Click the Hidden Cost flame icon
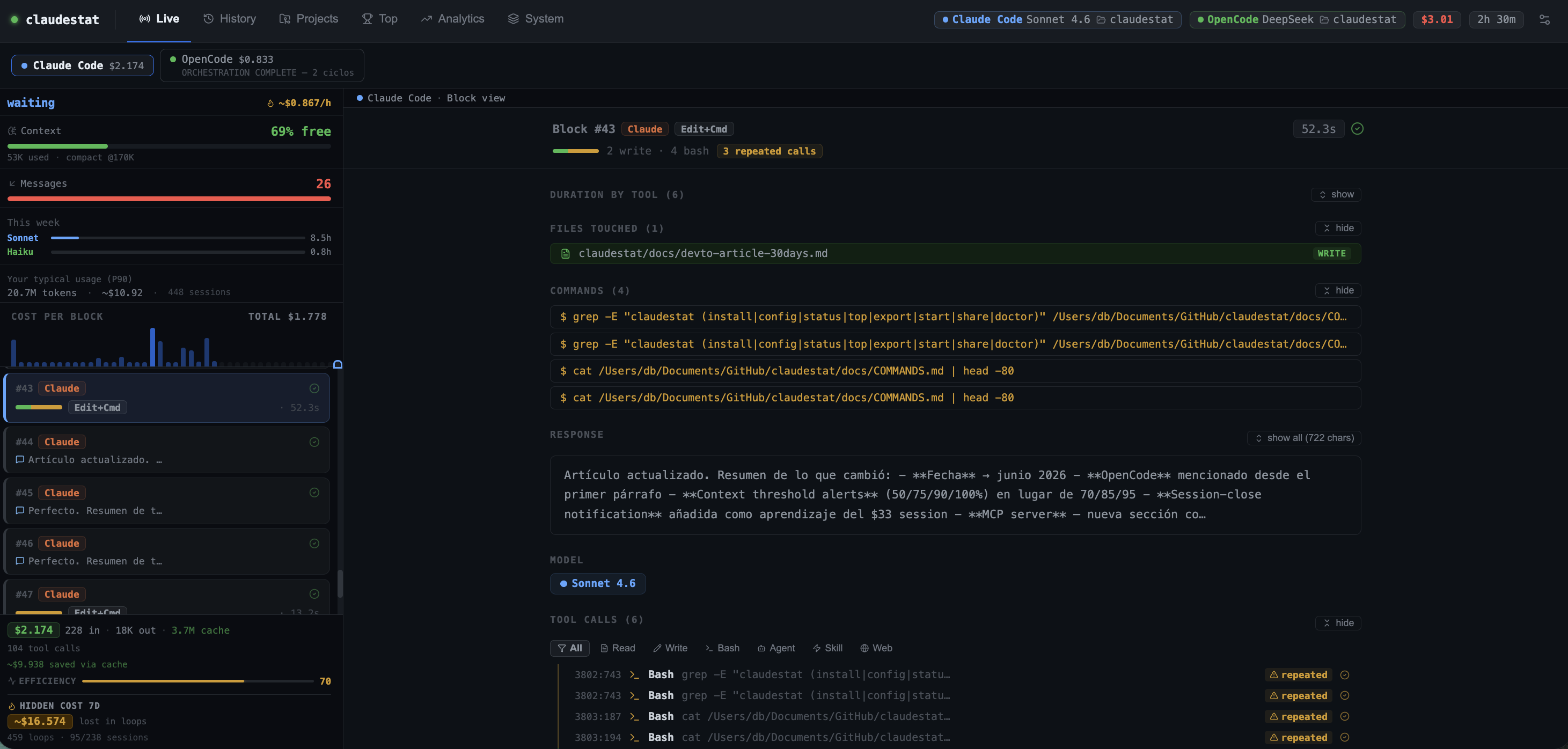Screen dimensions: 1568x749 12,706
